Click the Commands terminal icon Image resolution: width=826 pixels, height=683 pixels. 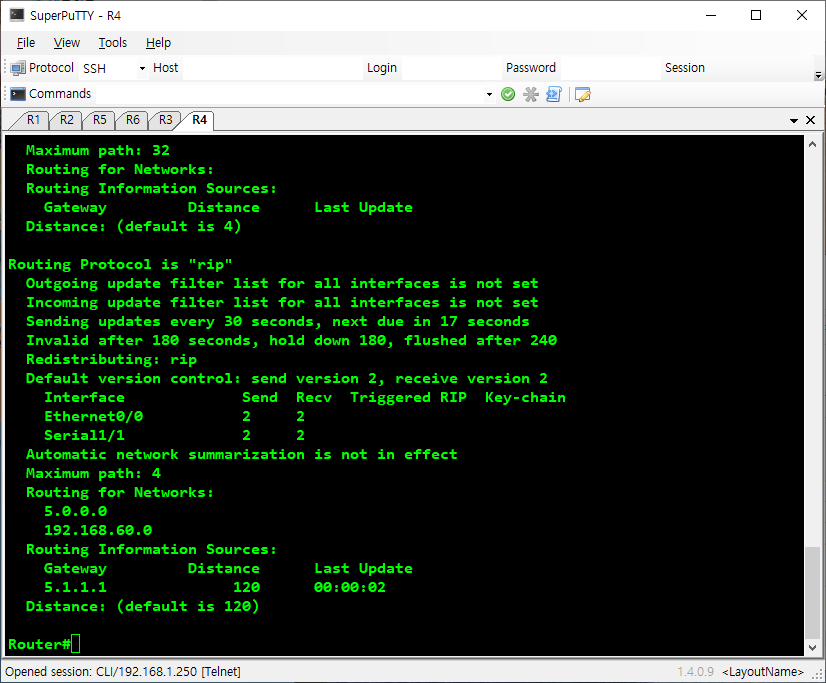[18, 94]
